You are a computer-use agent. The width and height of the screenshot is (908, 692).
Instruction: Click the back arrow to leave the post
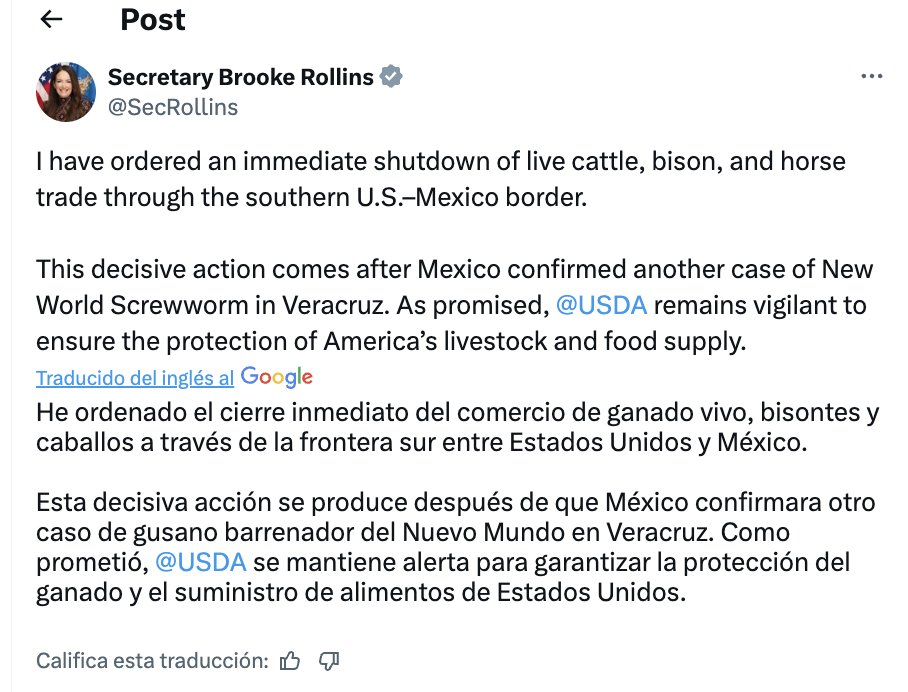(x=52, y=19)
